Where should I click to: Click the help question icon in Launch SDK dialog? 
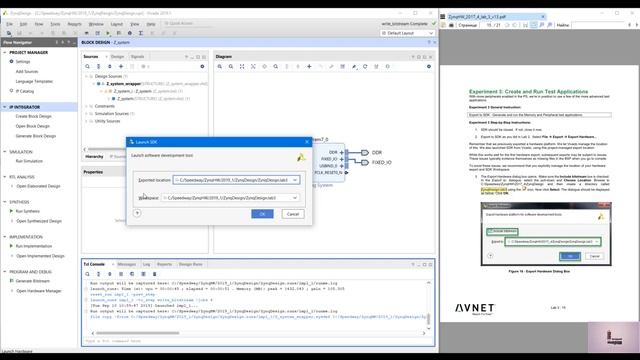pos(137,213)
